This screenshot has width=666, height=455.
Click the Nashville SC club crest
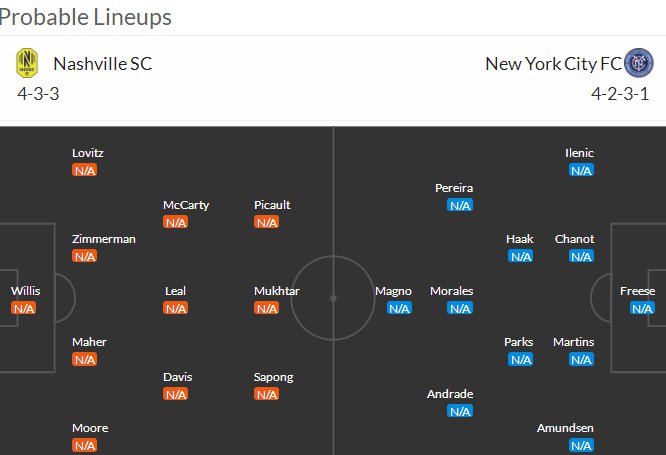[27, 64]
